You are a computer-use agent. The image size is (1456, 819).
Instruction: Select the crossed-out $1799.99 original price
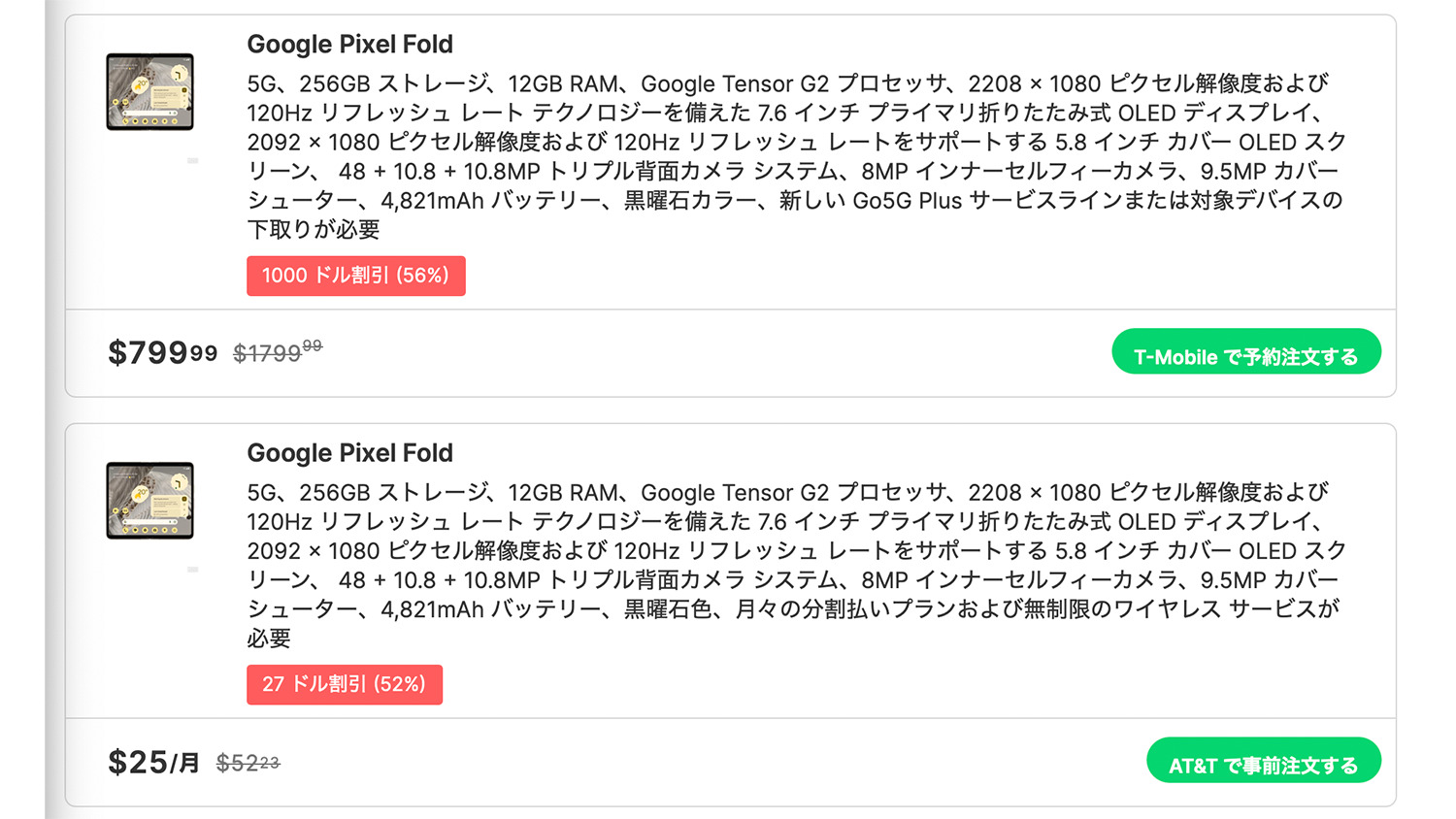pos(277,352)
